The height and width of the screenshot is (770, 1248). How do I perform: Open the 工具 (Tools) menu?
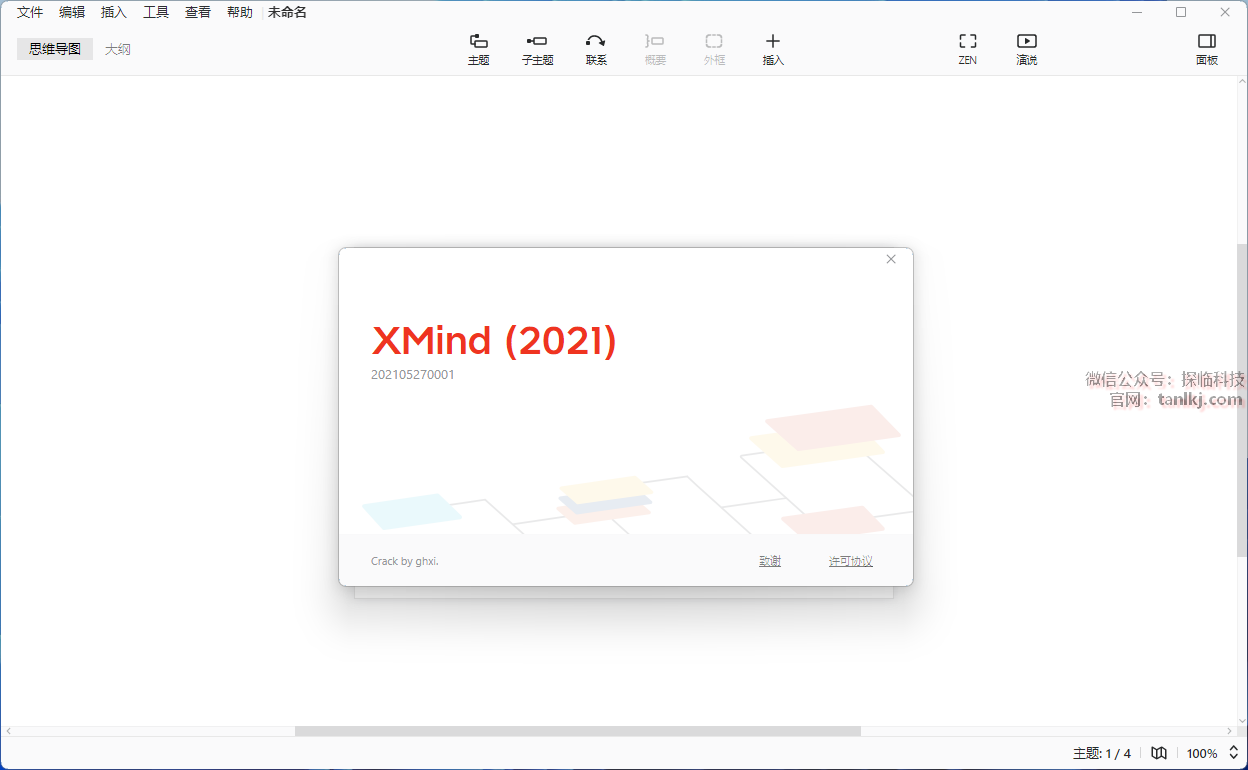tap(156, 13)
